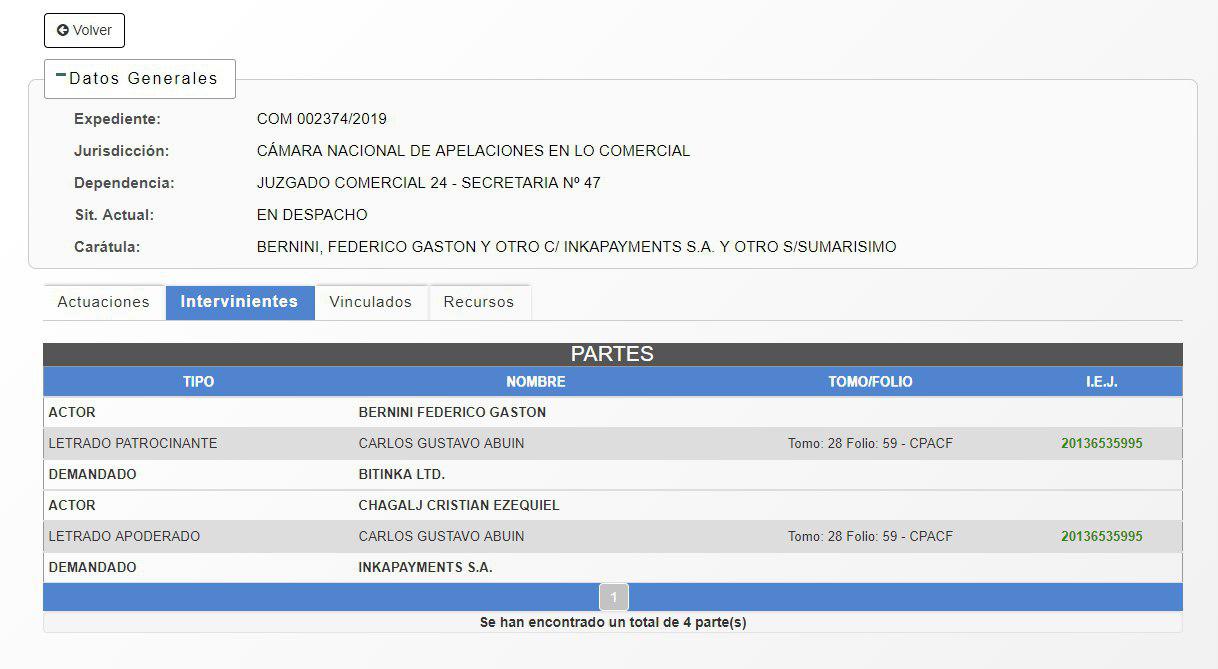Screen dimensions: 1218x669
Task: Select CHAGALJ CRISTIAN EZEQUIEL name cell
Action: click(459, 505)
